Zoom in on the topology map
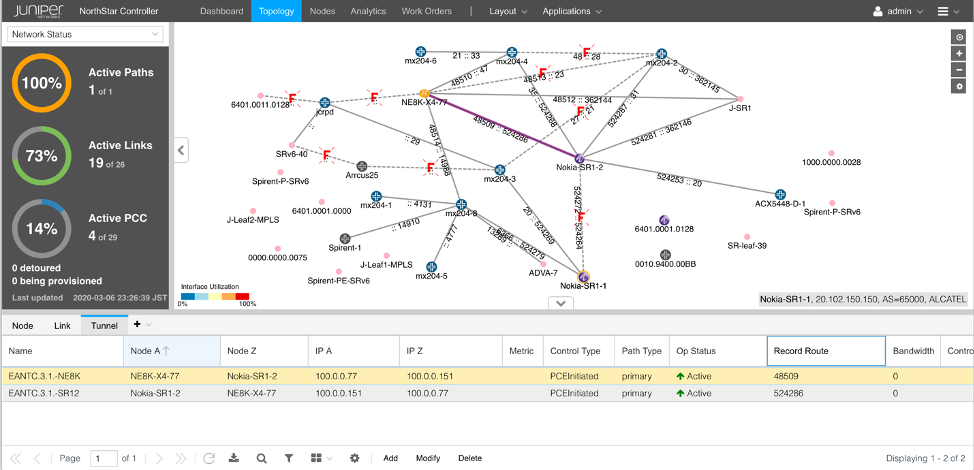 click(x=959, y=54)
